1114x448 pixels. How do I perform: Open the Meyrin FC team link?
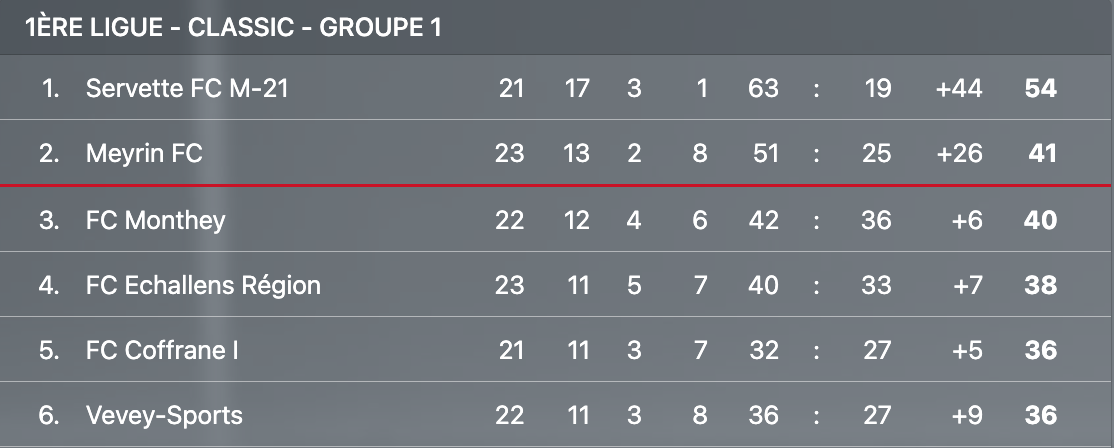coord(144,154)
